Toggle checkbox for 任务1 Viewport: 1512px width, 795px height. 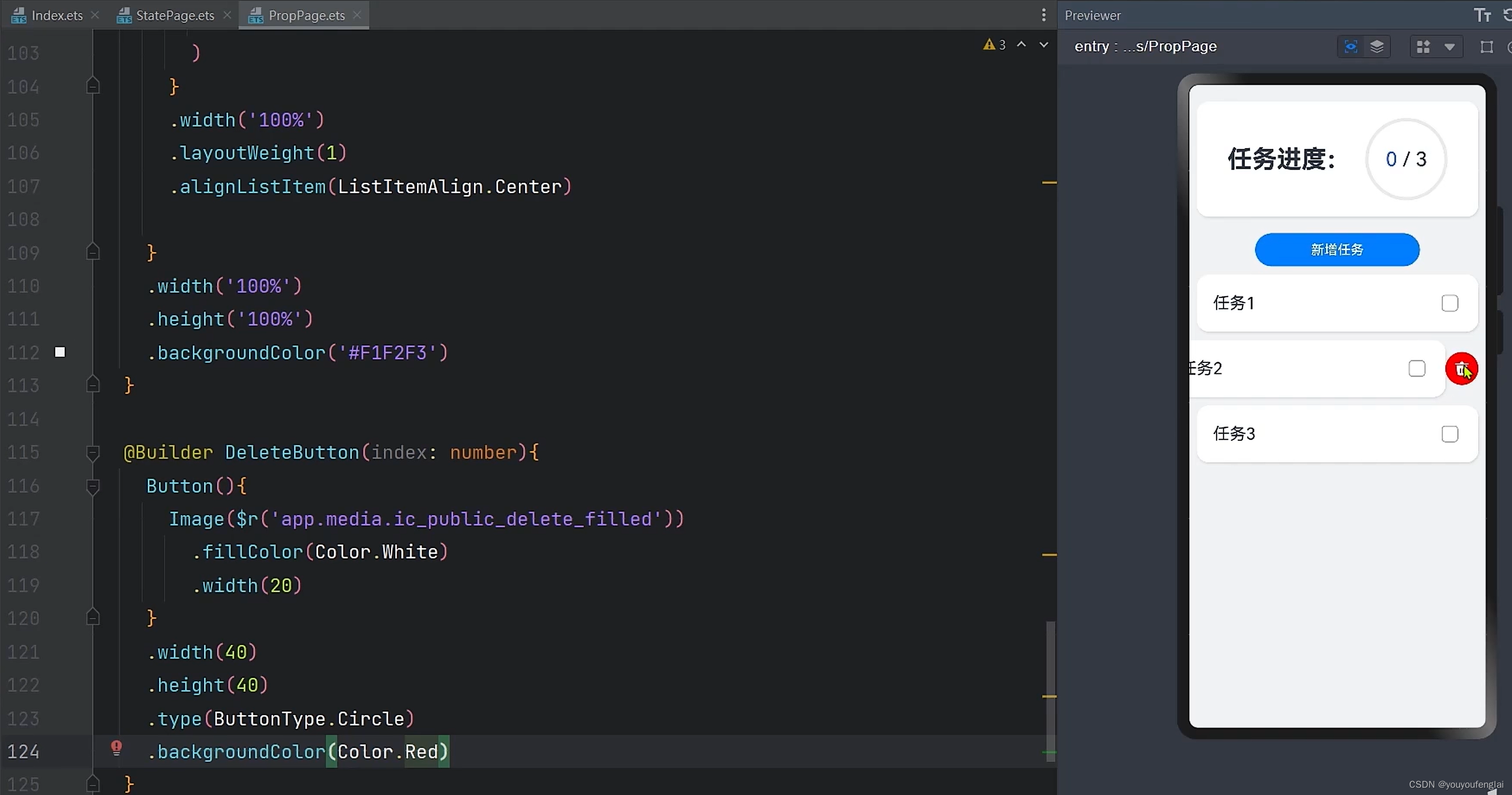1449,302
